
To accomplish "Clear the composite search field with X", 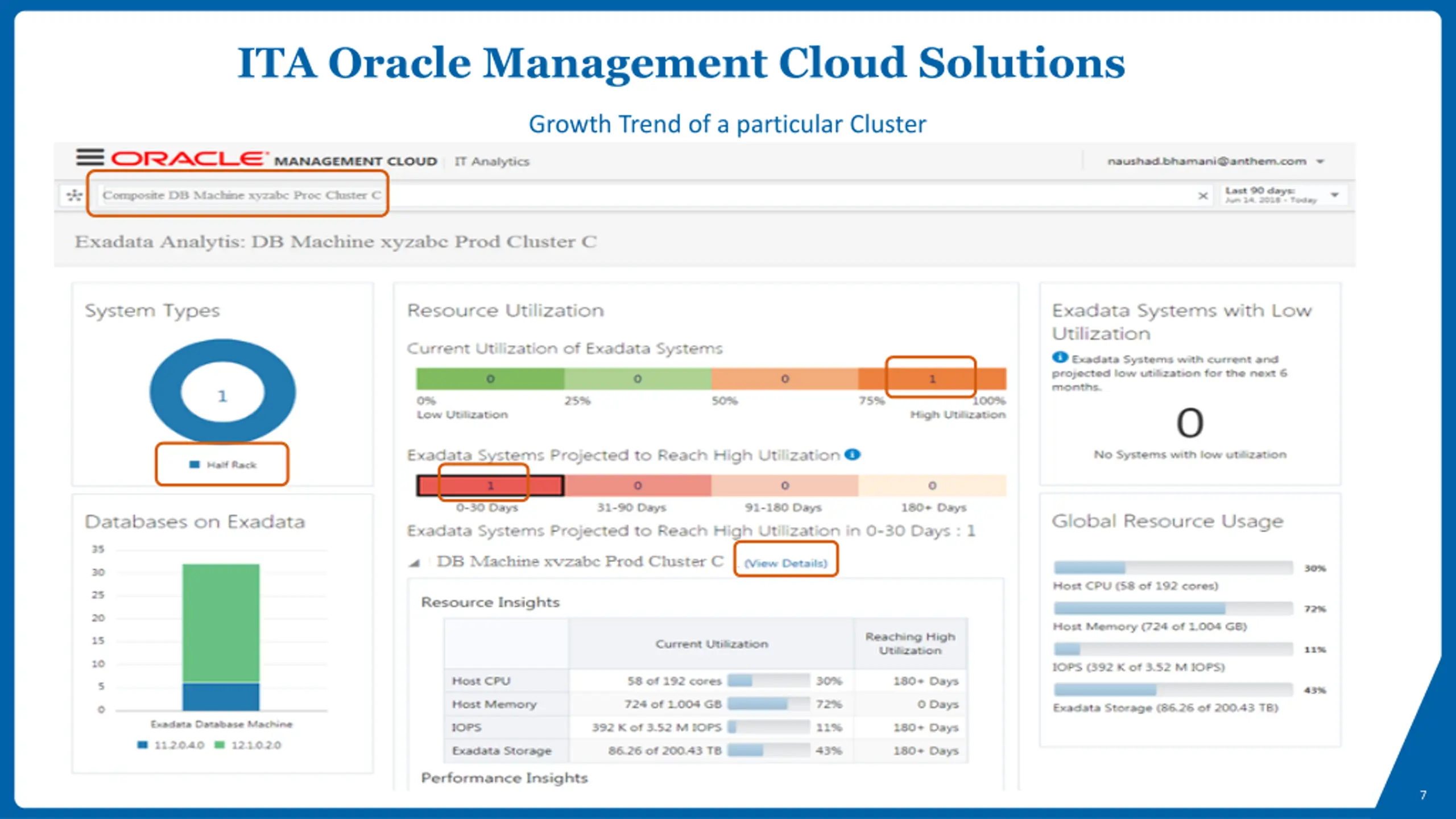I will 1203,196.
